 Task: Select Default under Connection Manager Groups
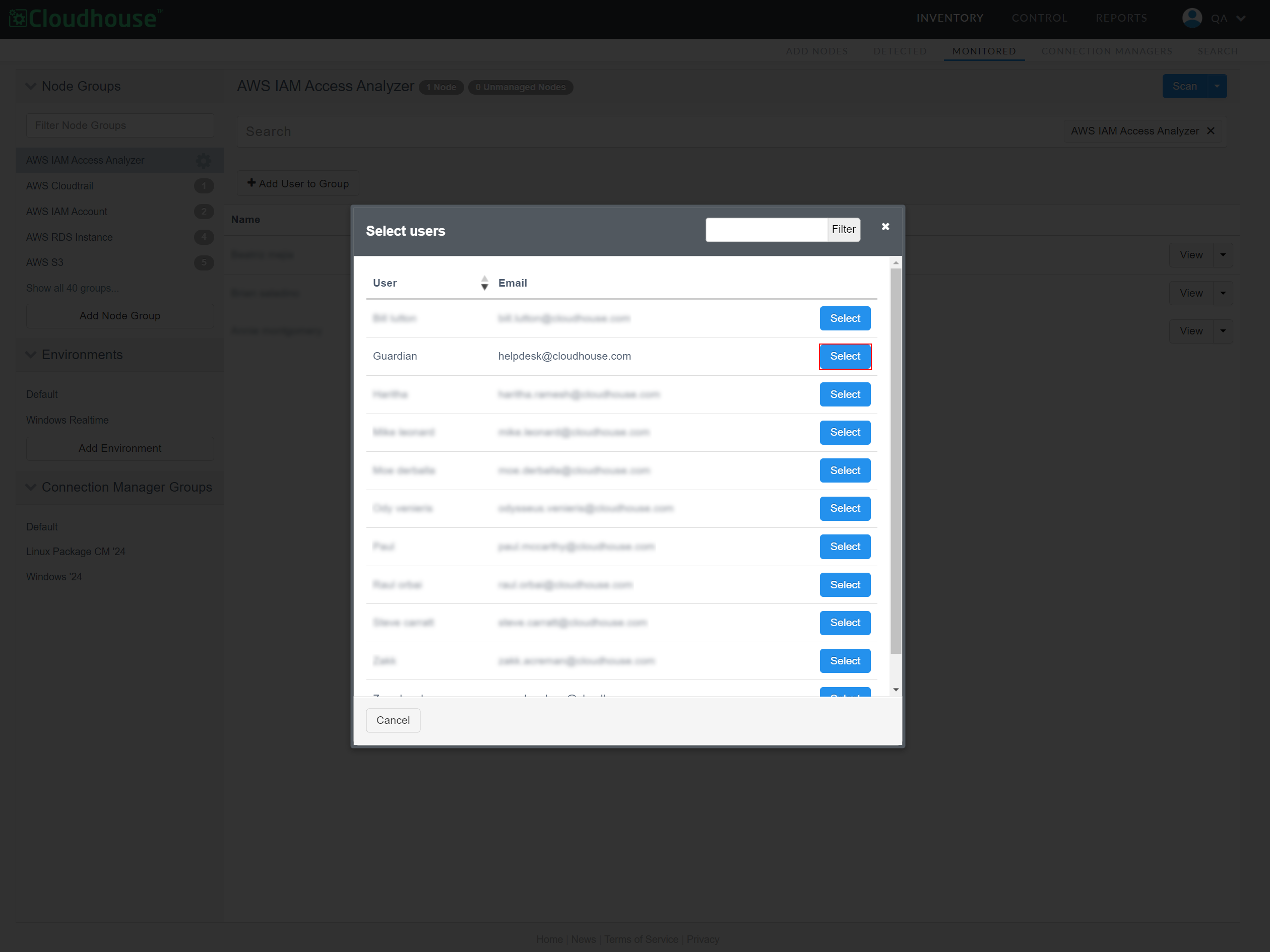[42, 527]
